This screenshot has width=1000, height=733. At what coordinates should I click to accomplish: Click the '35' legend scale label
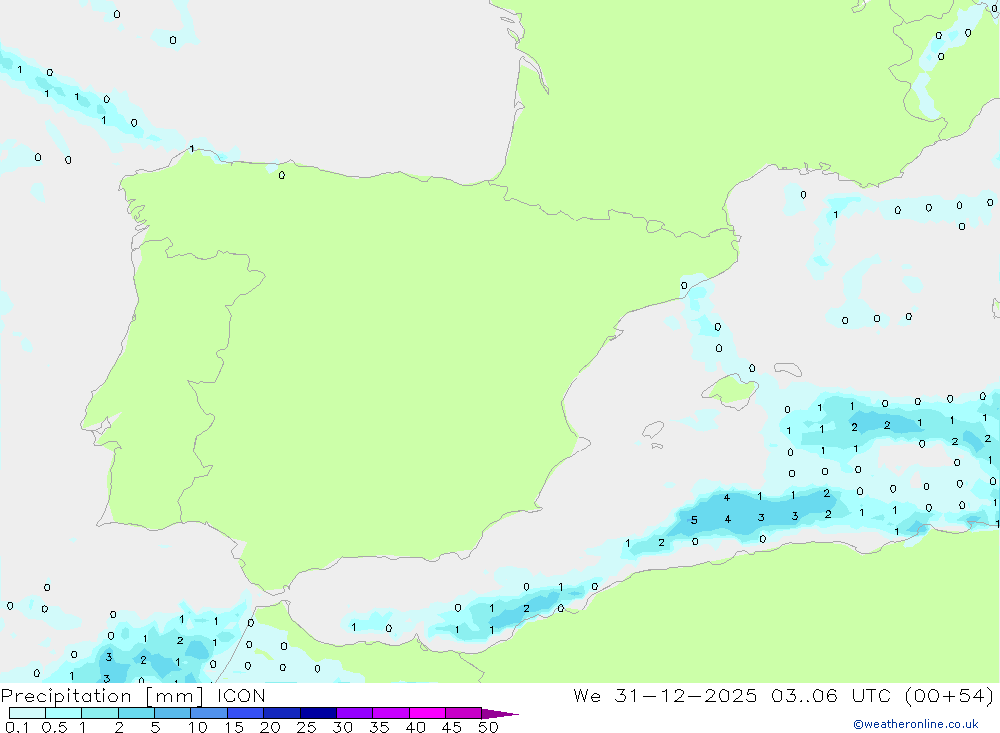(x=379, y=727)
